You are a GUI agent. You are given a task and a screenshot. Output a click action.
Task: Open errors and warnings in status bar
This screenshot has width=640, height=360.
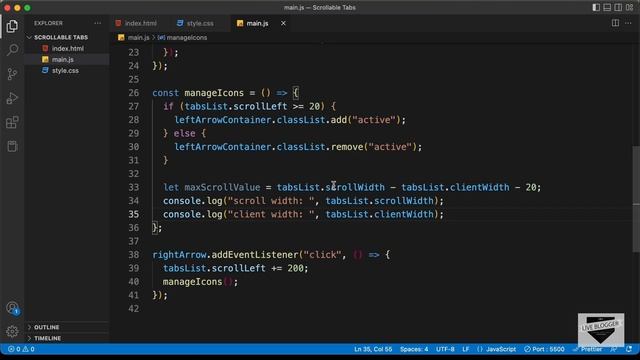(21, 349)
